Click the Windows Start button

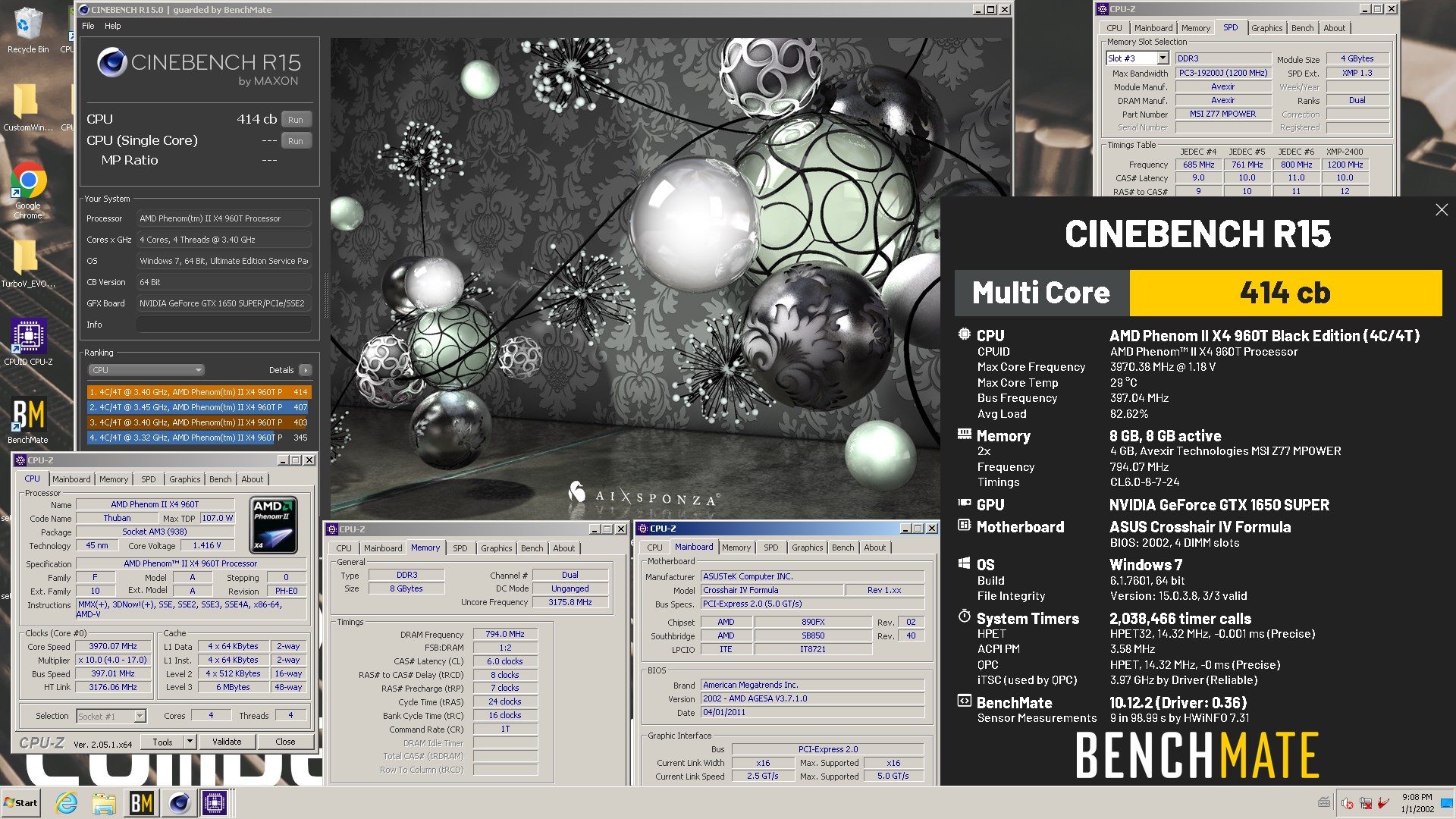pyautogui.click(x=20, y=802)
